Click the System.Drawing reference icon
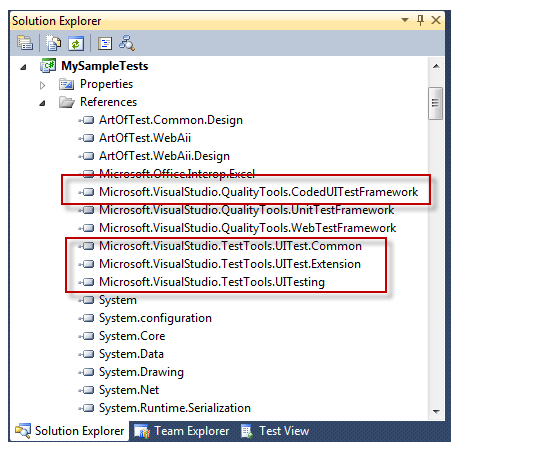535x465 pixels. tap(86, 372)
